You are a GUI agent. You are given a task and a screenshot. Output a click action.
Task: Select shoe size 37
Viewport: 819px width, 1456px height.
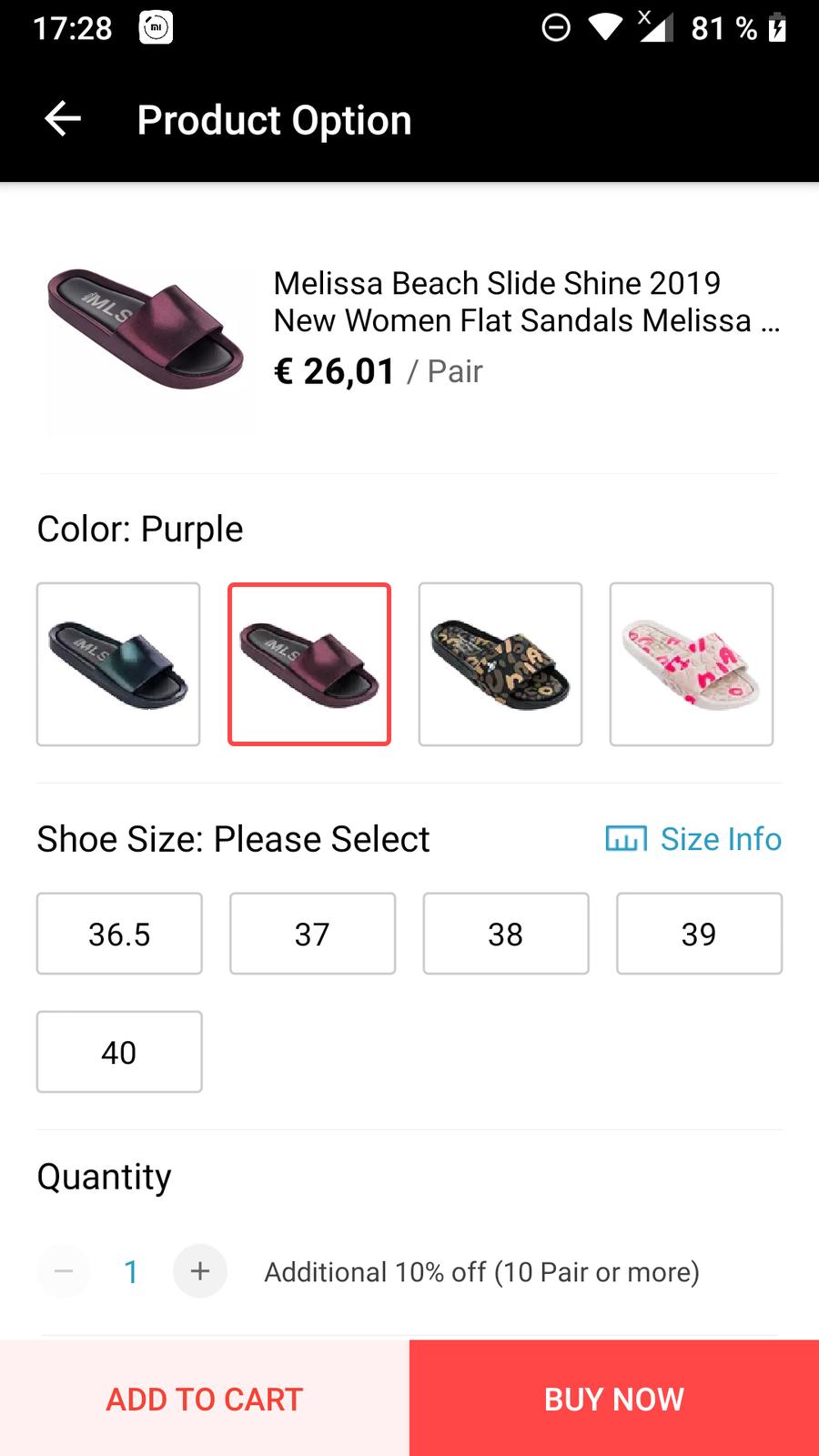click(312, 934)
